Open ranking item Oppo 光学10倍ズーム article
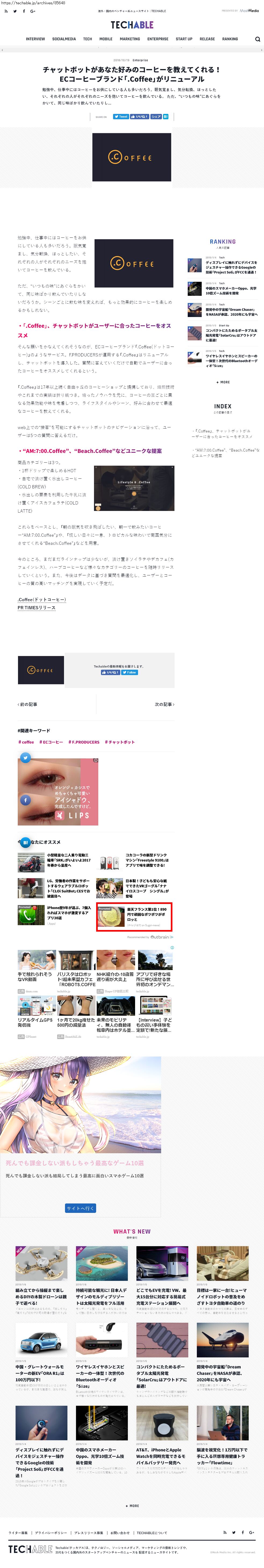 (223, 289)
